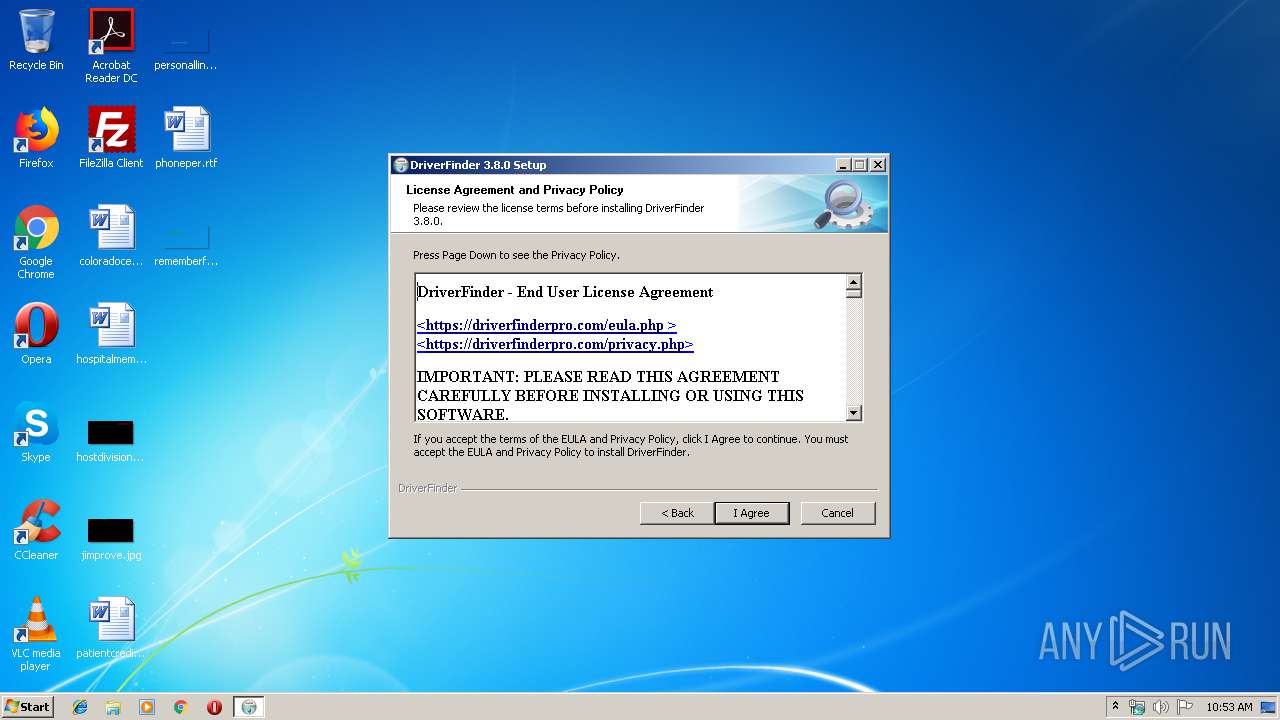Viewport: 1280px width, 720px height.
Task: Select the personallin desktop file
Action: pos(186,46)
